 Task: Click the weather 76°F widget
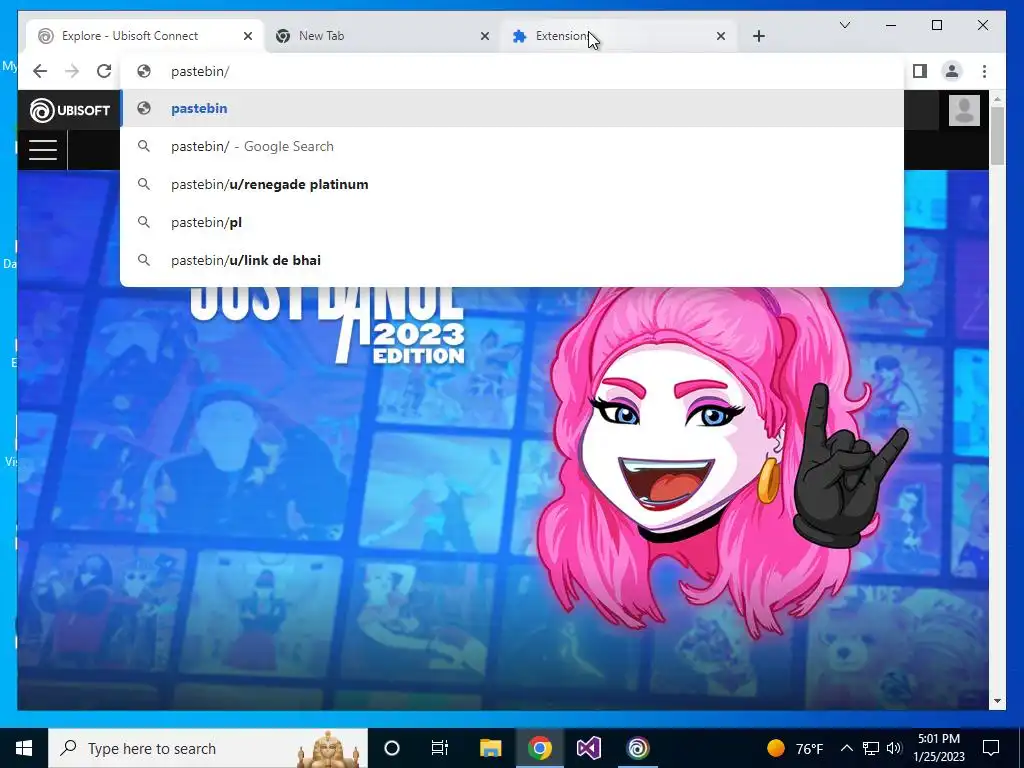coord(795,748)
